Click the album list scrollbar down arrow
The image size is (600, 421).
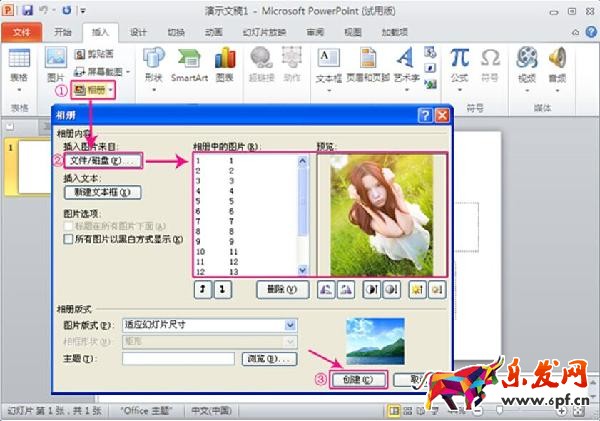pyautogui.click(x=302, y=270)
